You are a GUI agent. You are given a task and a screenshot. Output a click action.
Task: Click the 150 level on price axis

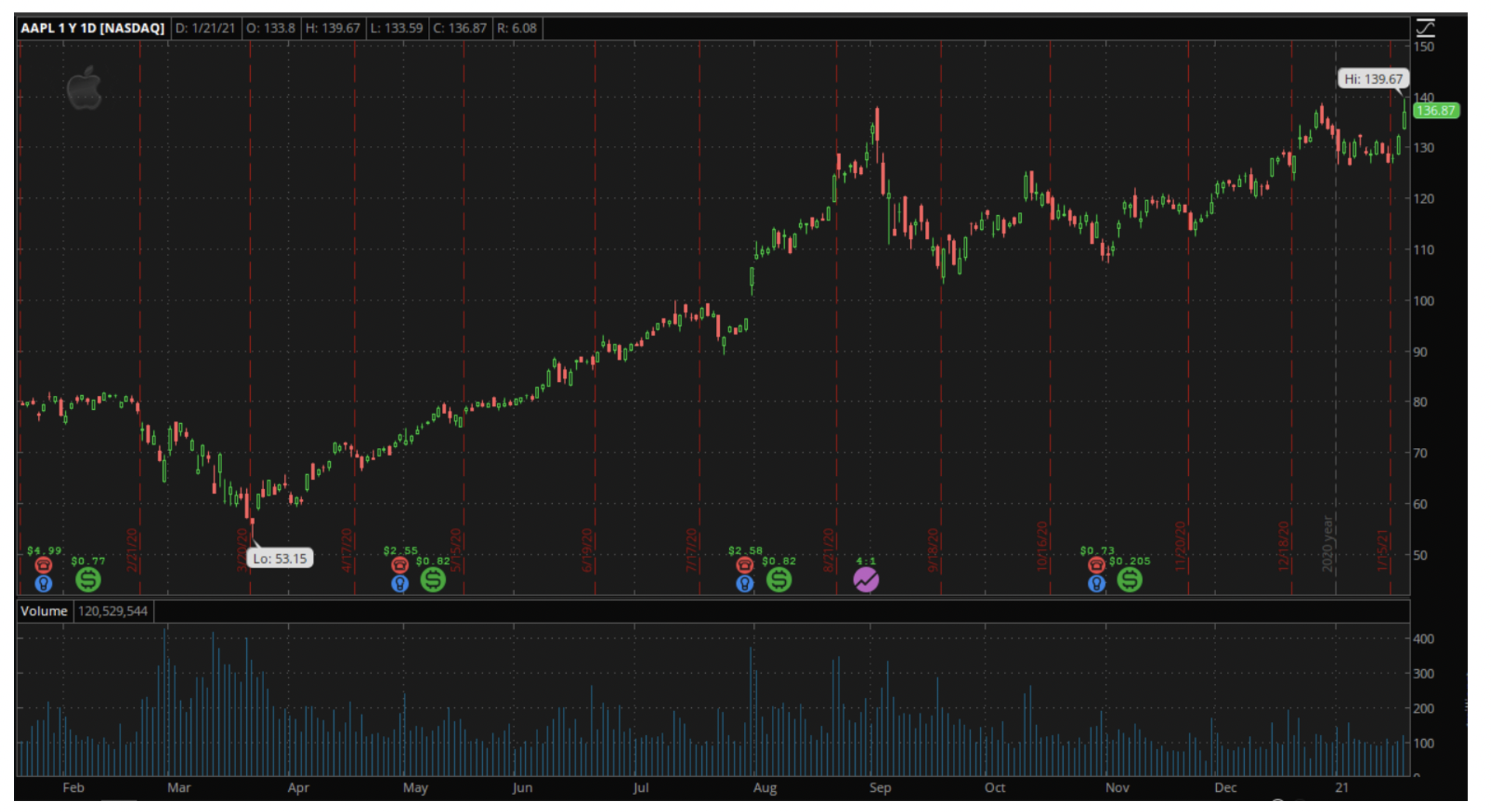1423,47
